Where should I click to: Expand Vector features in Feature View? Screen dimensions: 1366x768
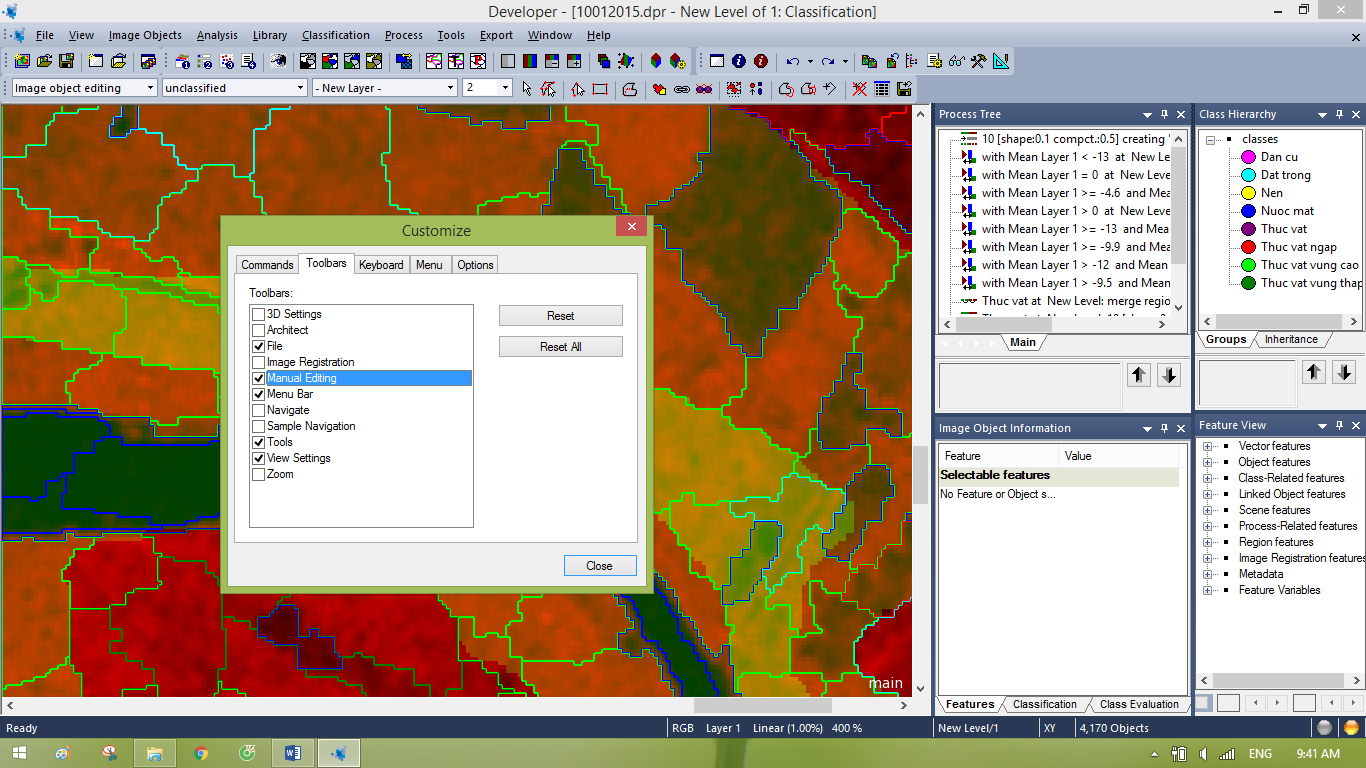coord(1207,446)
